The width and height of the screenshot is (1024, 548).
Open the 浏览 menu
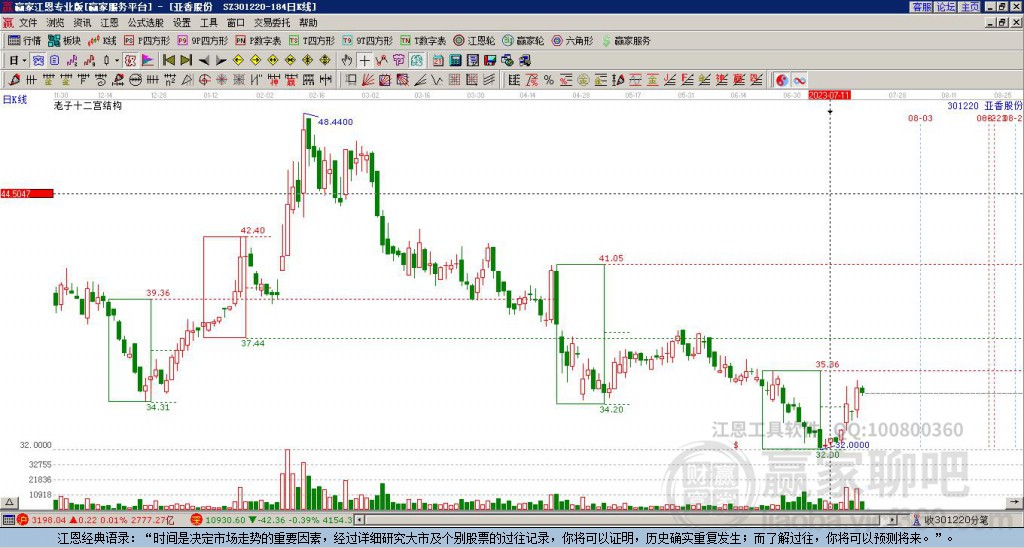[x=55, y=23]
